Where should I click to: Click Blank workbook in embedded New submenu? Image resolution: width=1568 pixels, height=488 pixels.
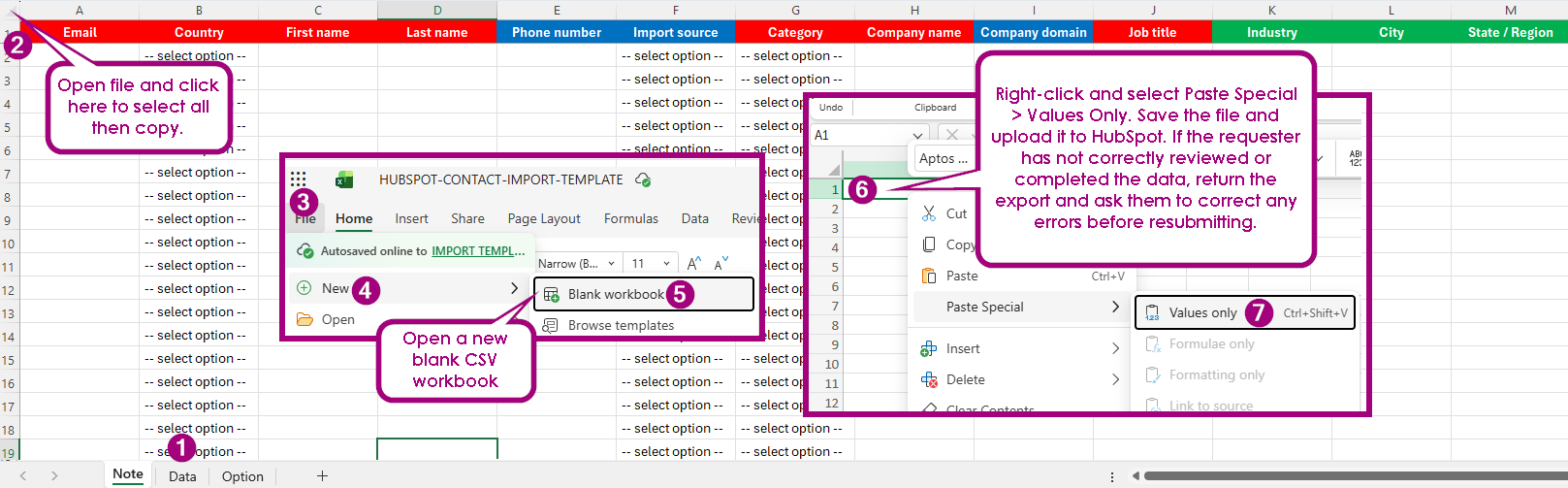click(644, 294)
